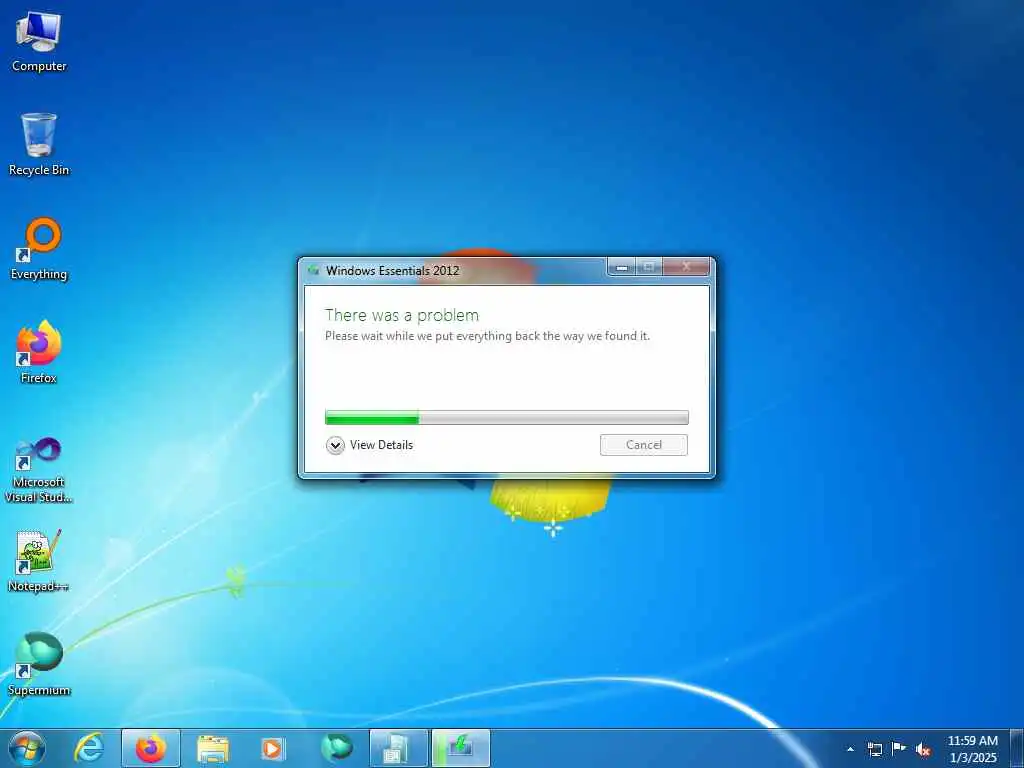The width and height of the screenshot is (1024, 768).
Task: Click the Windows Essentials installer taskbar button
Action: (x=460, y=748)
